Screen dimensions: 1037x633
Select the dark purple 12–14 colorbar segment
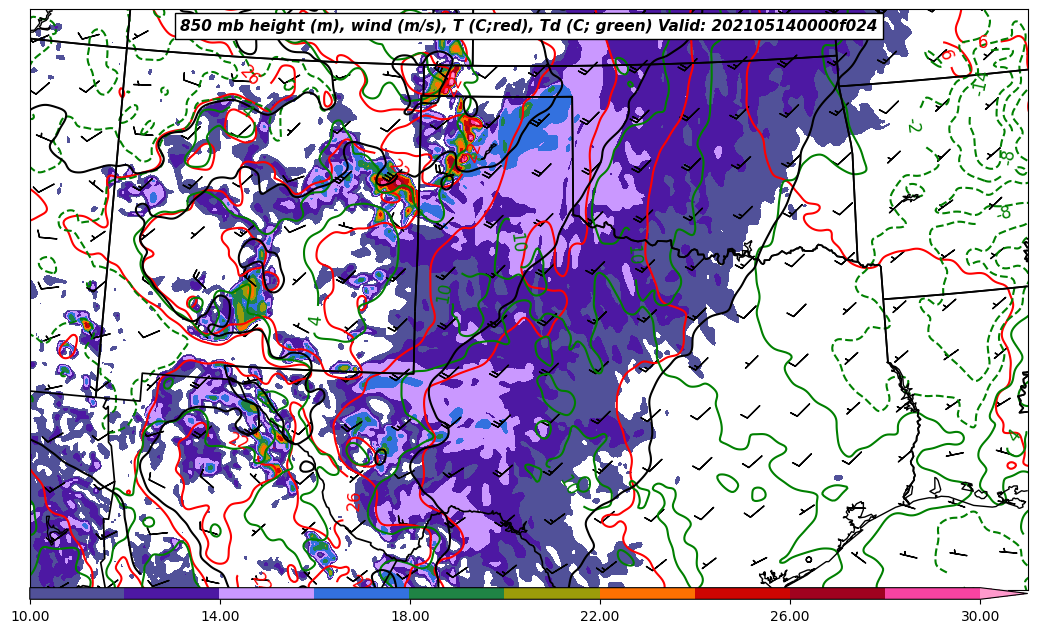[x=172, y=593]
